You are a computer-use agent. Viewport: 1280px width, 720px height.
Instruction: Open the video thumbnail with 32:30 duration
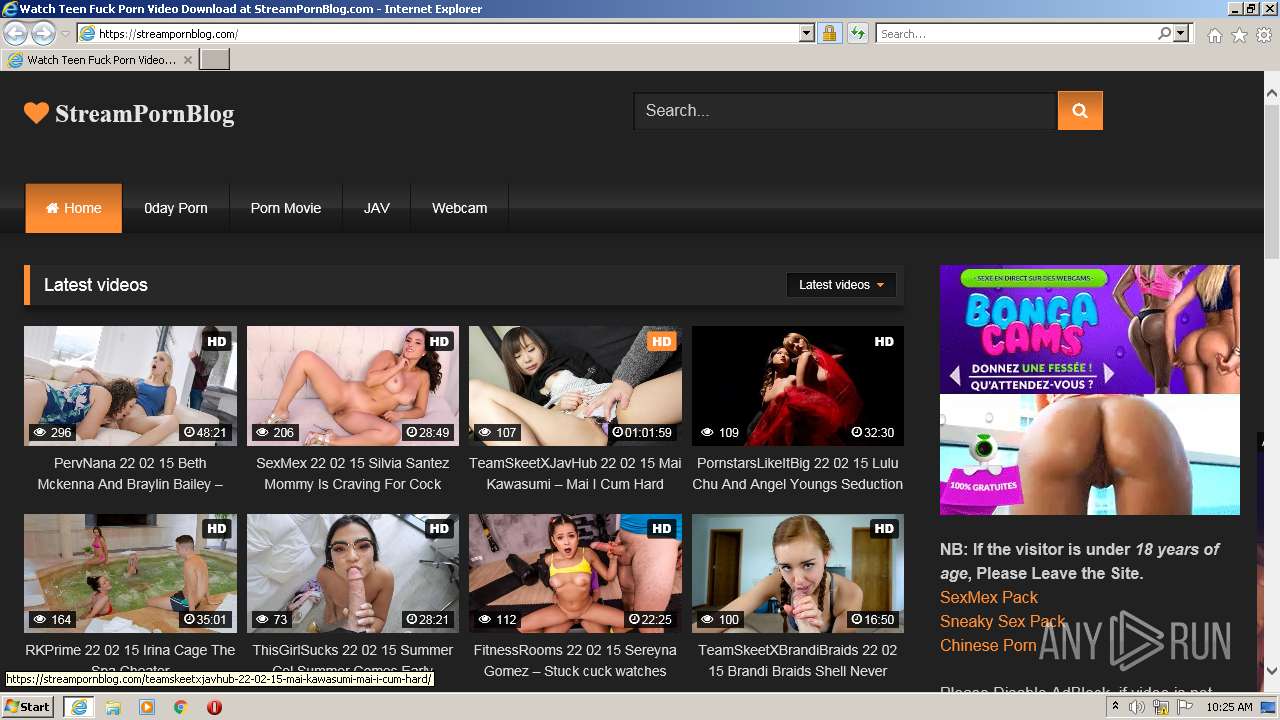pyautogui.click(x=798, y=386)
